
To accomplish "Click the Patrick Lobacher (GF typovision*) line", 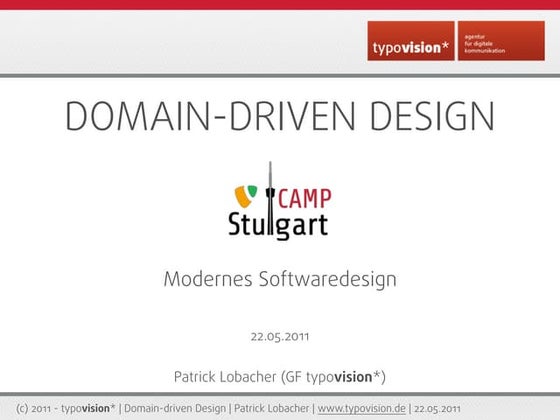I will point(280,377).
